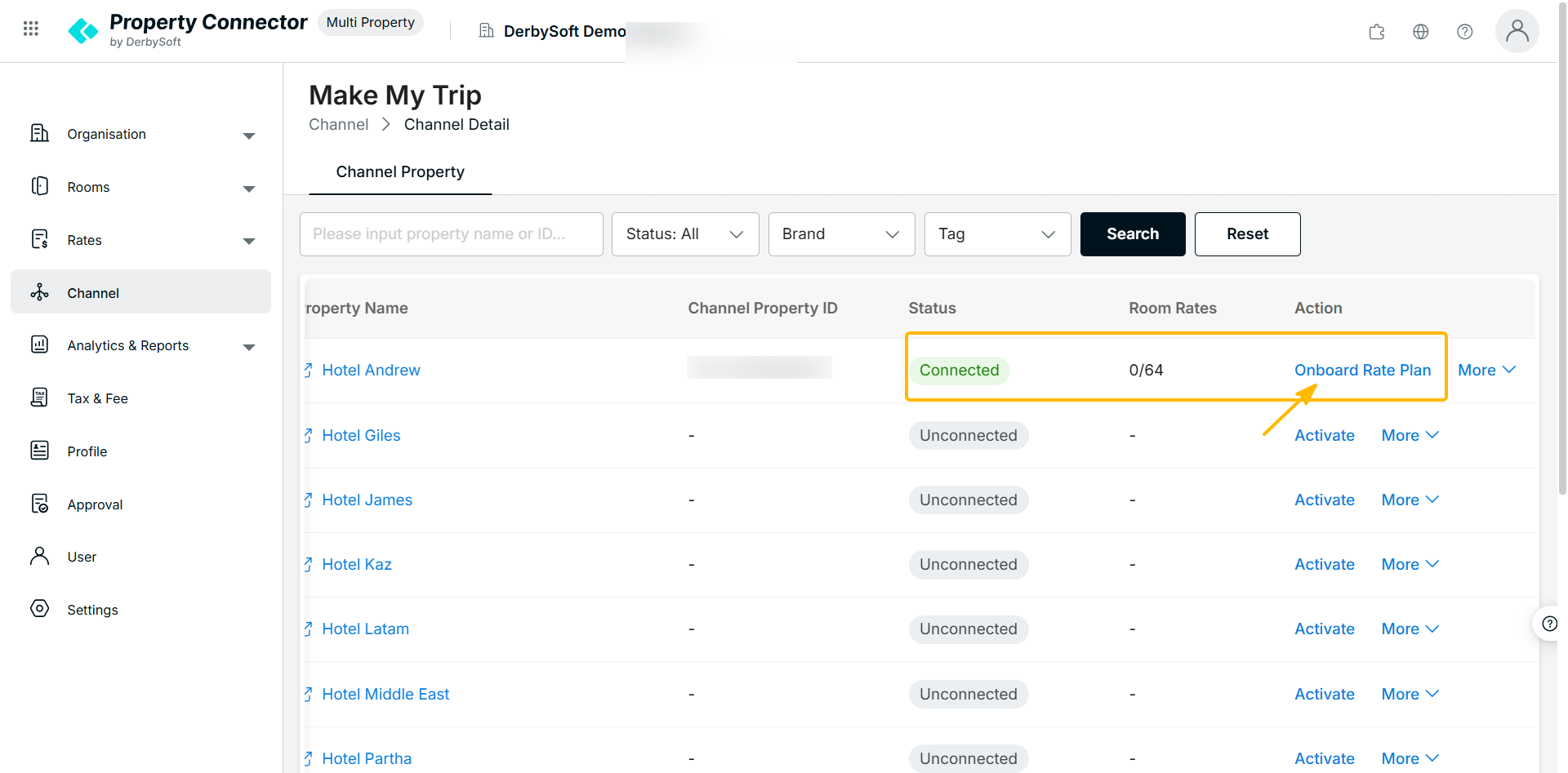Click the Profile card icon in sidebar
The width and height of the screenshot is (1568, 773).
point(39,451)
